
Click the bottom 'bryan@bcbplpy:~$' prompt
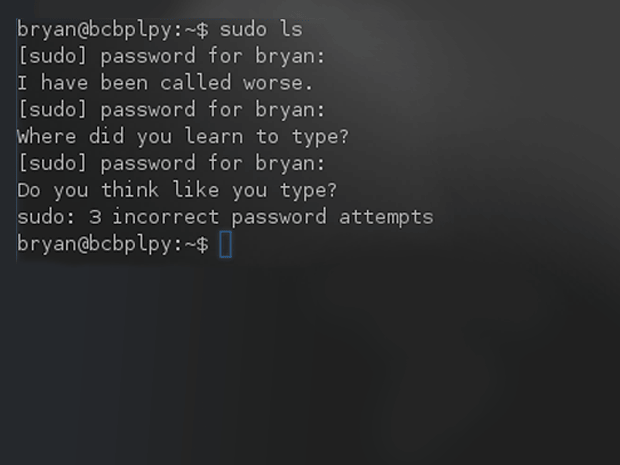[x=113, y=244]
